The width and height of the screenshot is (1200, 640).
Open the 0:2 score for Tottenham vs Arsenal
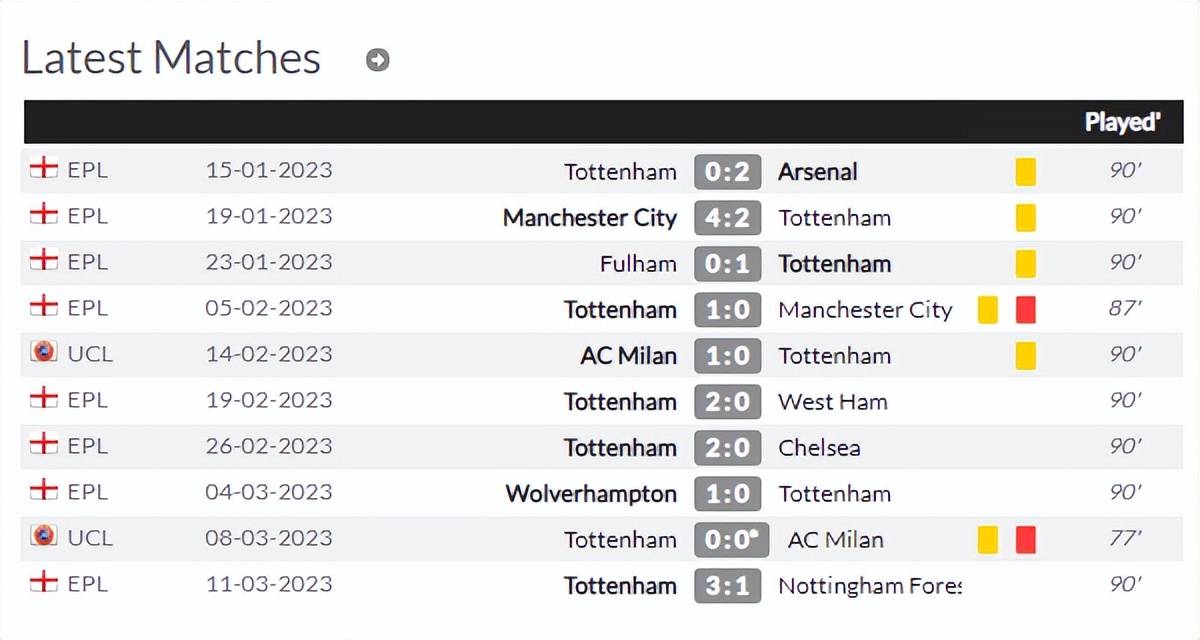coord(728,172)
